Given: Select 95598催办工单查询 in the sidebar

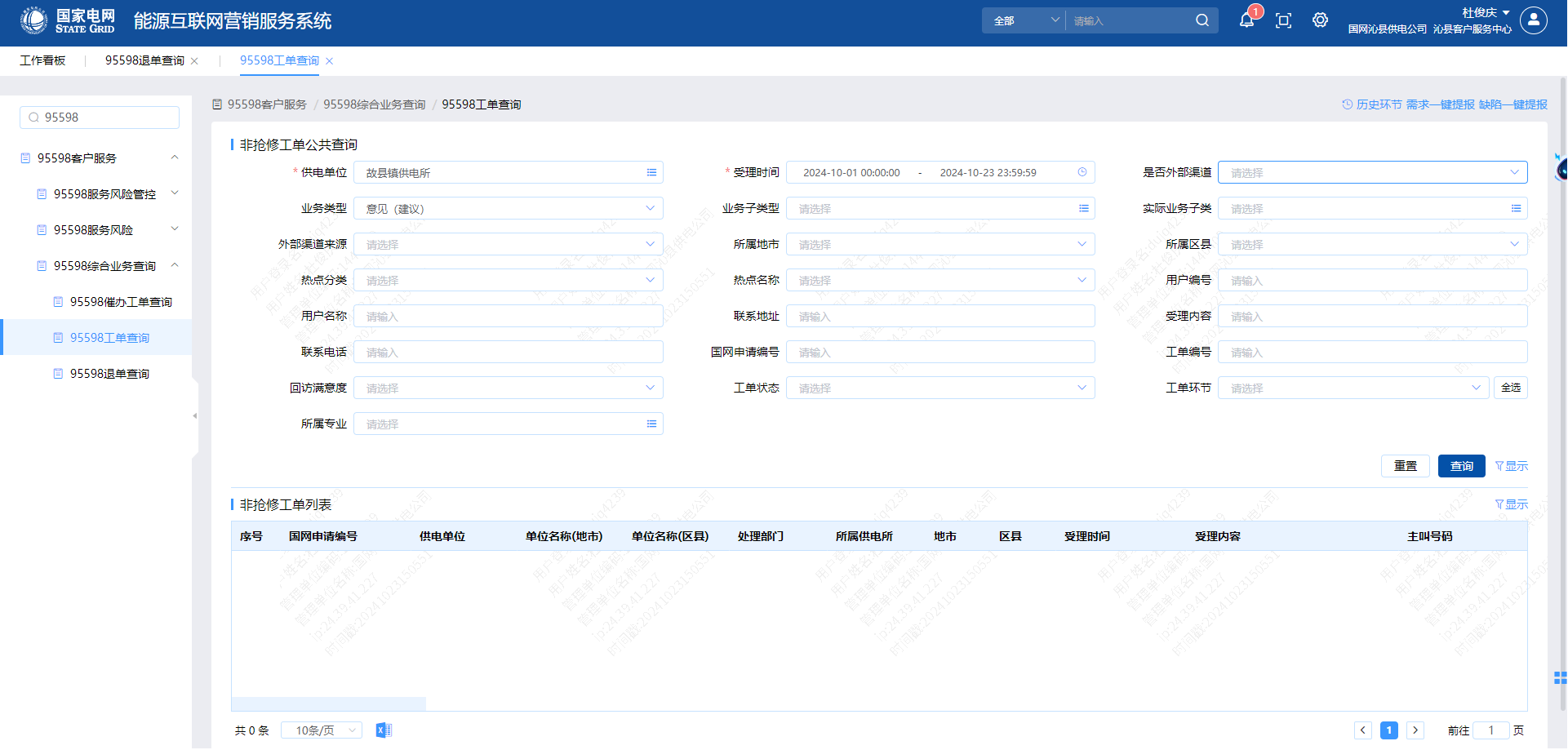Looking at the screenshot, I should (121, 302).
